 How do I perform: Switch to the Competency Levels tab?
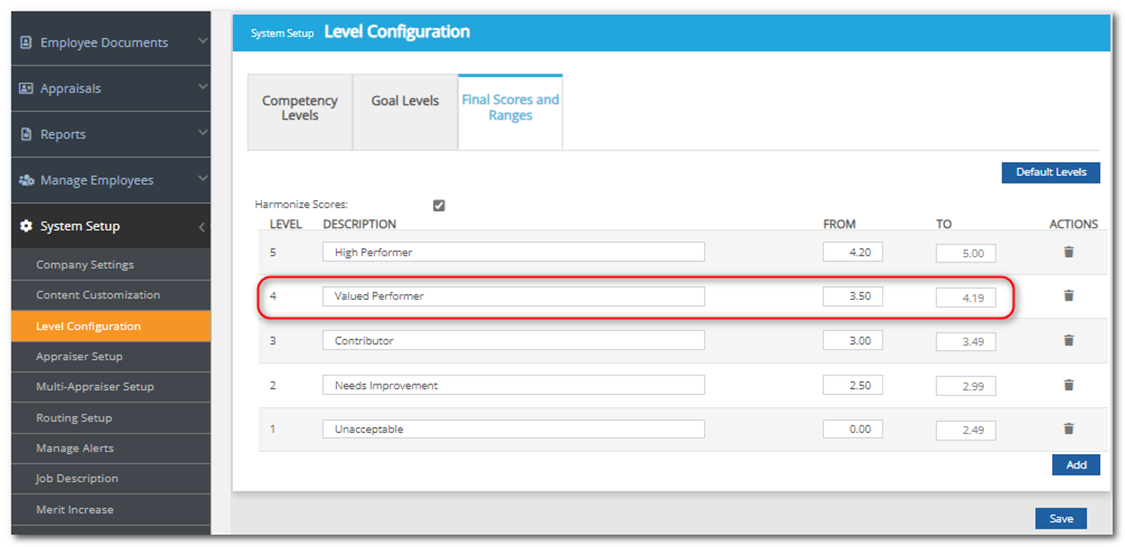tap(300, 108)
